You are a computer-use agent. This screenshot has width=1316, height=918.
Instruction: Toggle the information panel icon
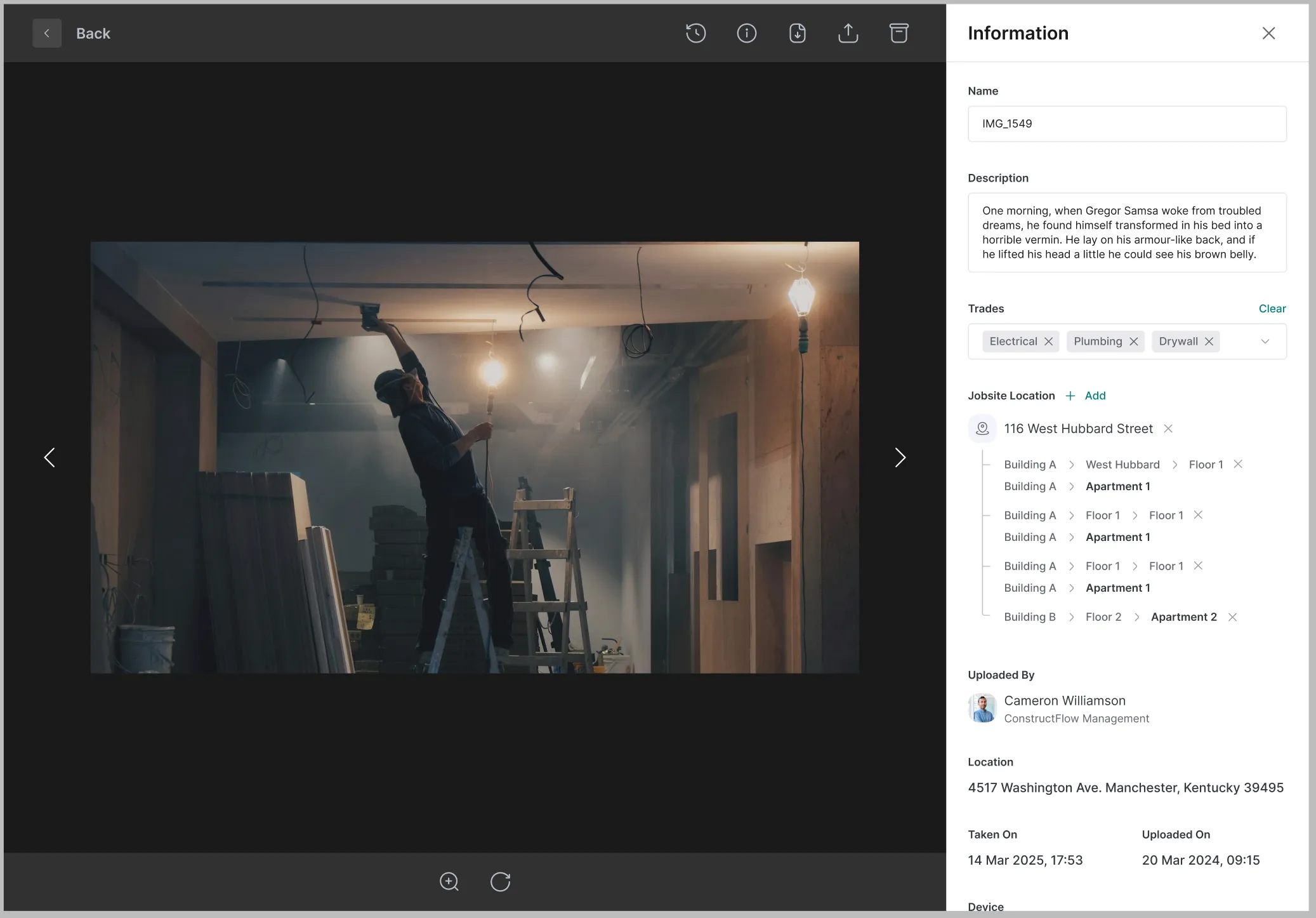click(747, 33)
